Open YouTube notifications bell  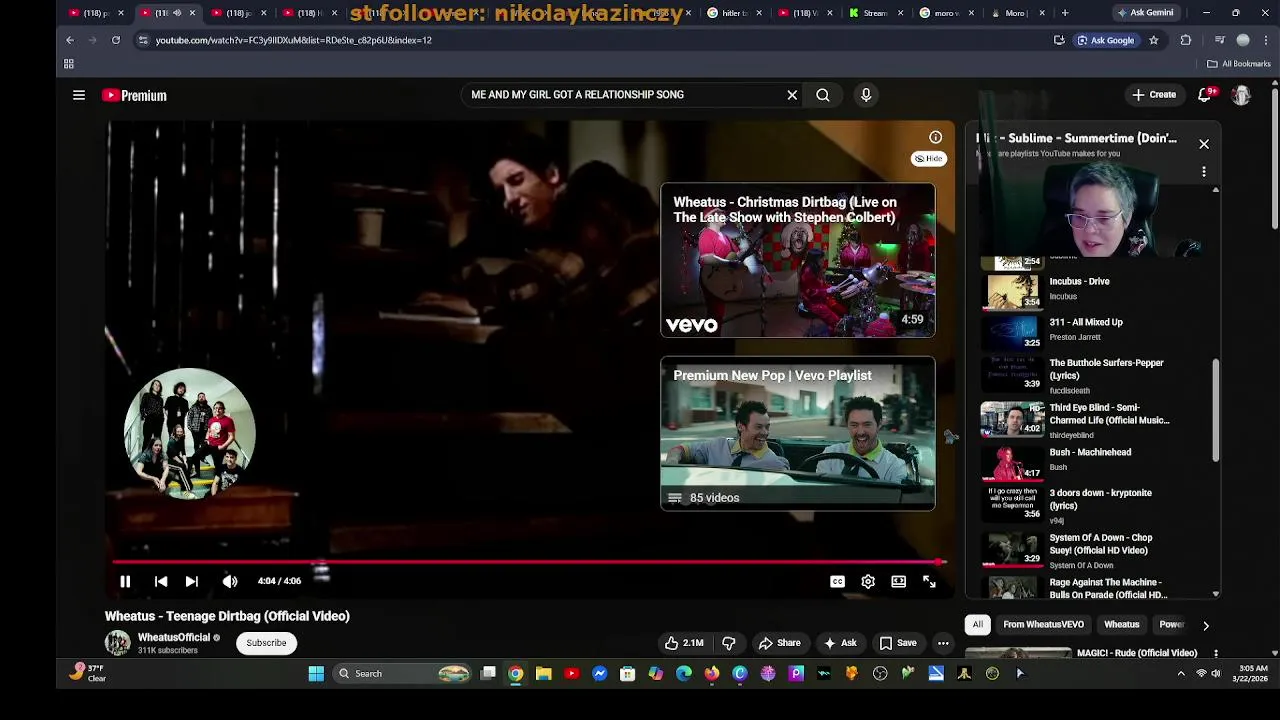coord(1205,95)
